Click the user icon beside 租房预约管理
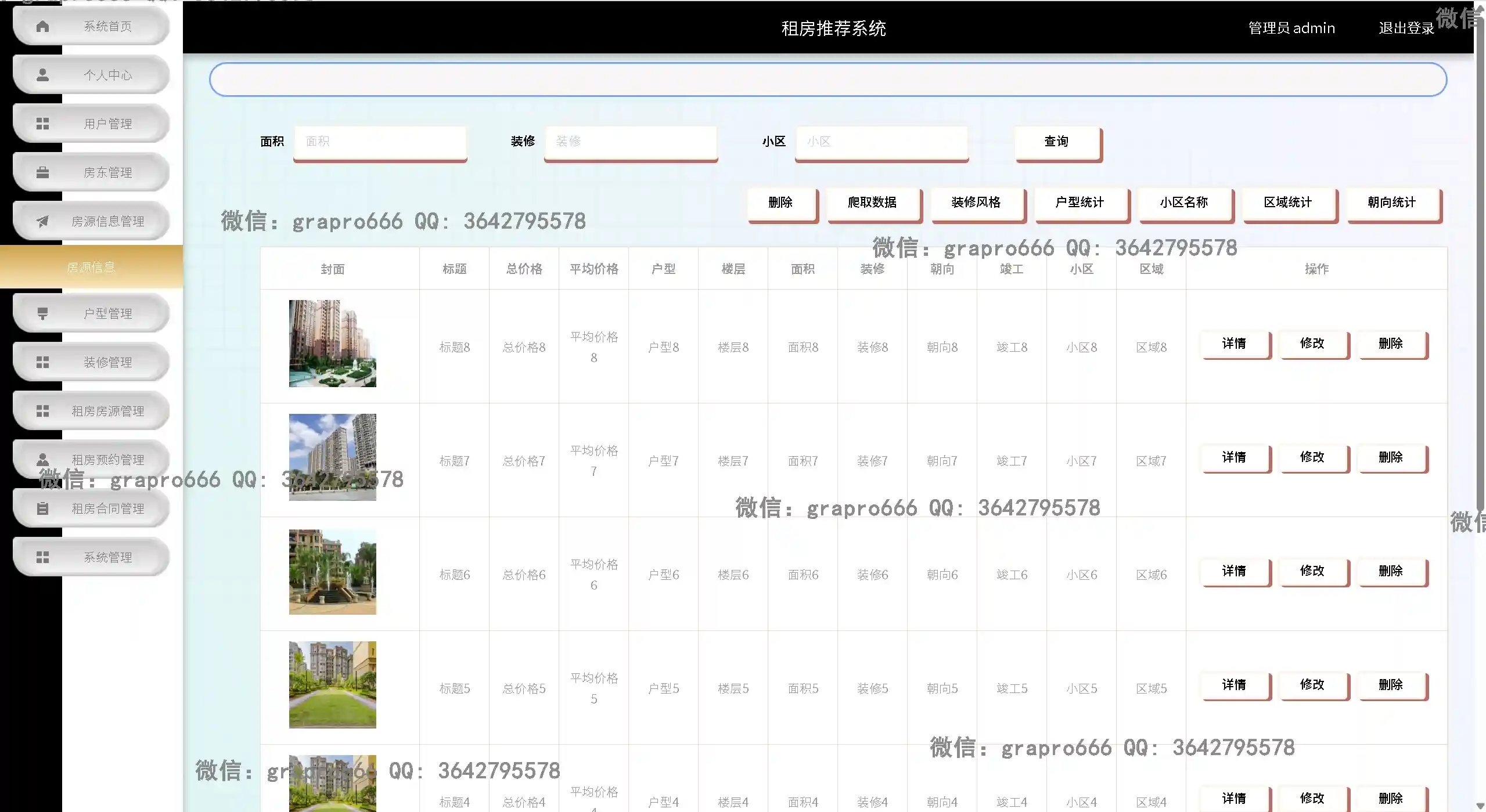Image resolution: width=1486 pixels, height=812 pixels. click(x=42, y=460)
